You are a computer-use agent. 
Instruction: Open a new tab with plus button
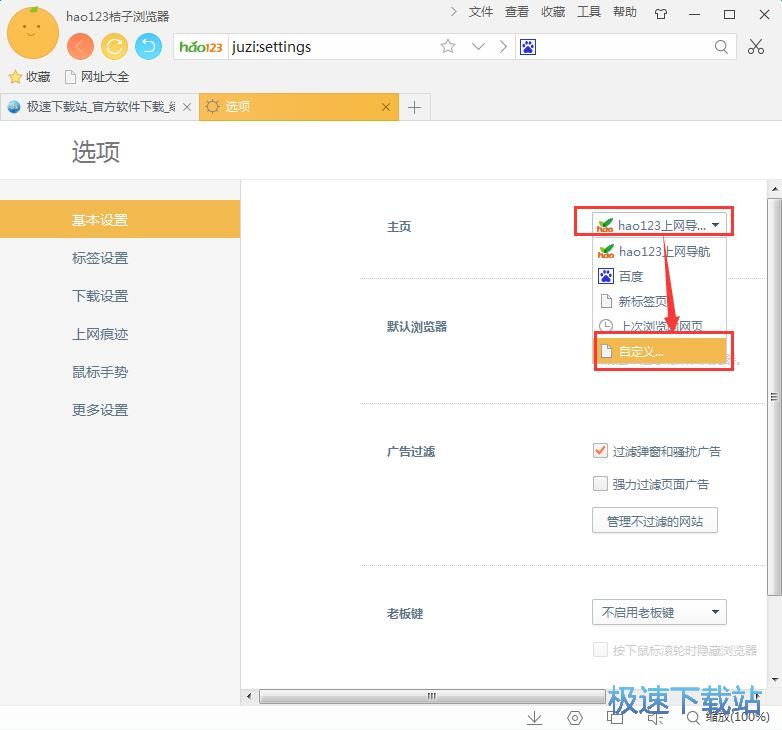(x=414, y=107)
